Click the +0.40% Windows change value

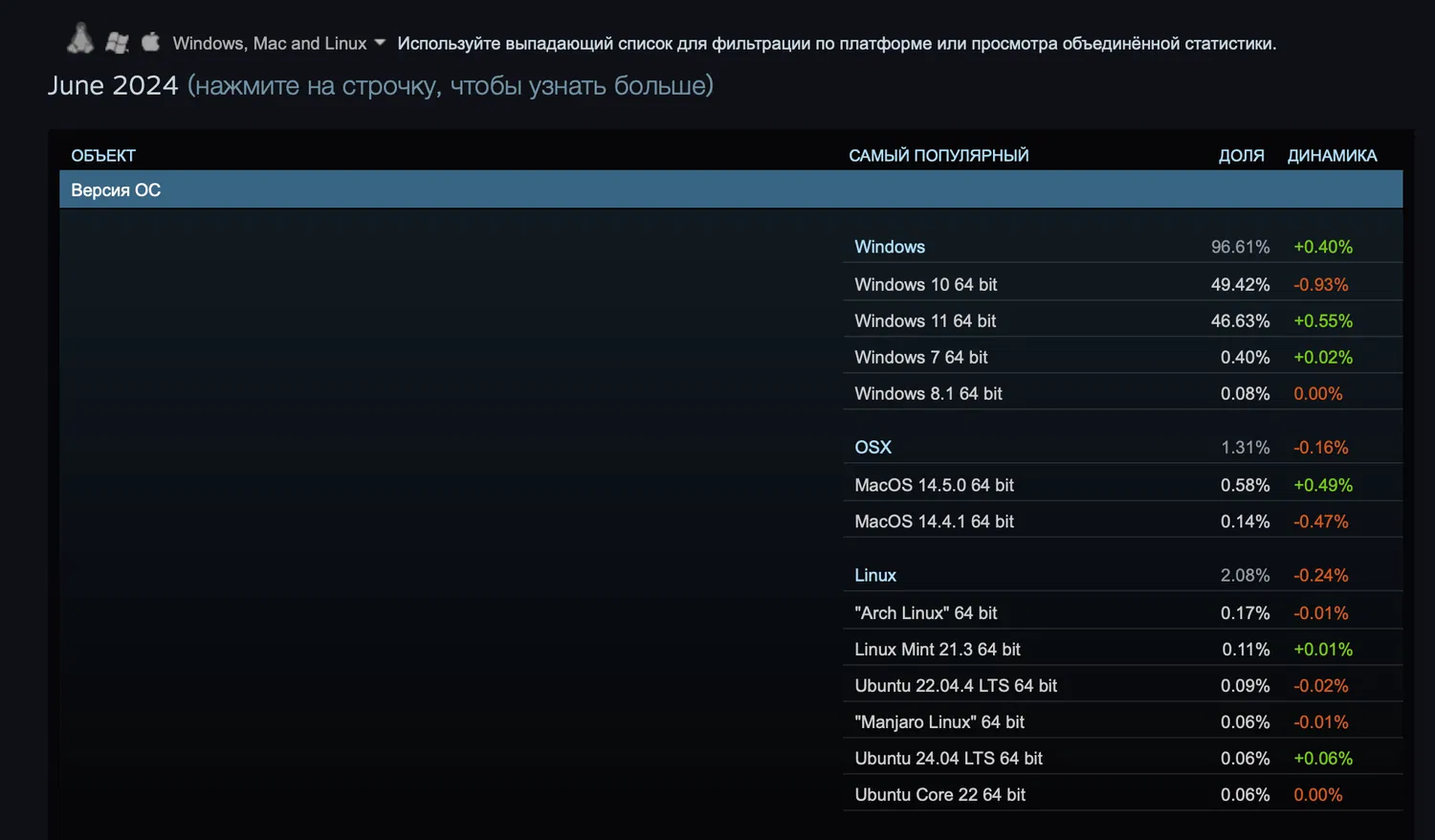point(1323,247)
